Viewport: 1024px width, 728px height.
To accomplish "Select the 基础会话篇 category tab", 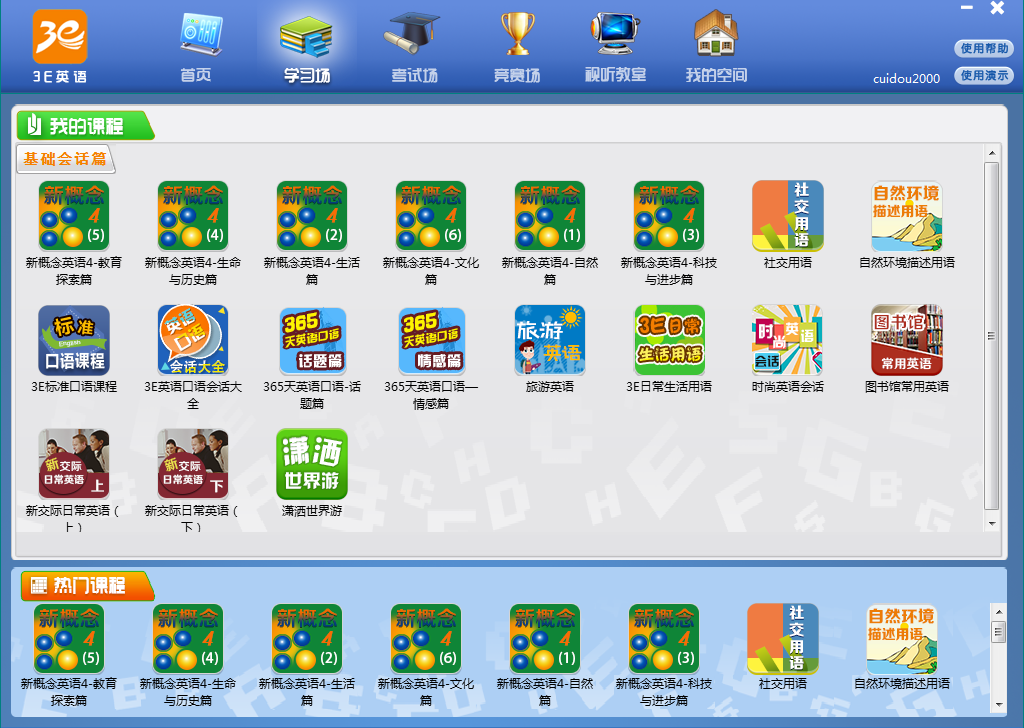I will pyautogui.click(x=65, y=159).
